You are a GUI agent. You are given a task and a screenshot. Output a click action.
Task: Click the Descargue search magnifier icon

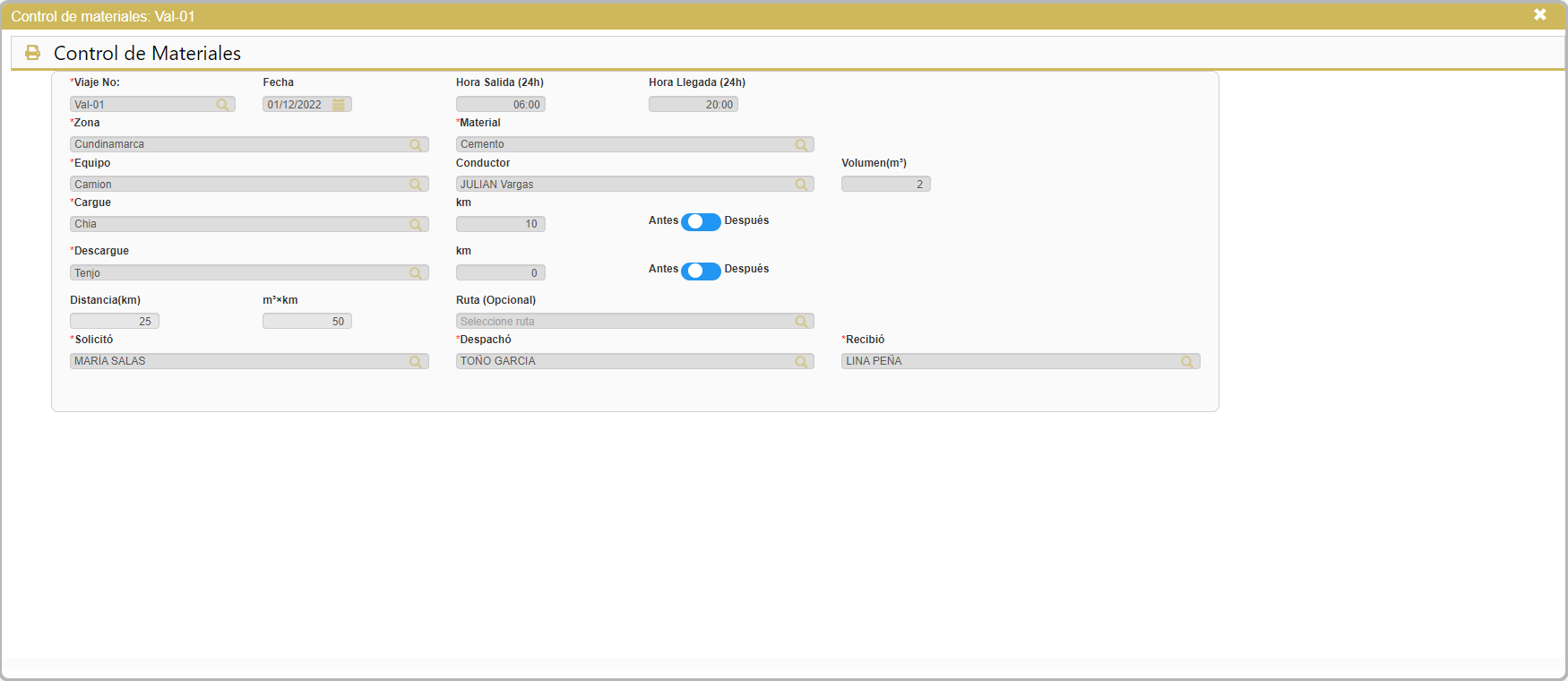(x=416, y=273)
